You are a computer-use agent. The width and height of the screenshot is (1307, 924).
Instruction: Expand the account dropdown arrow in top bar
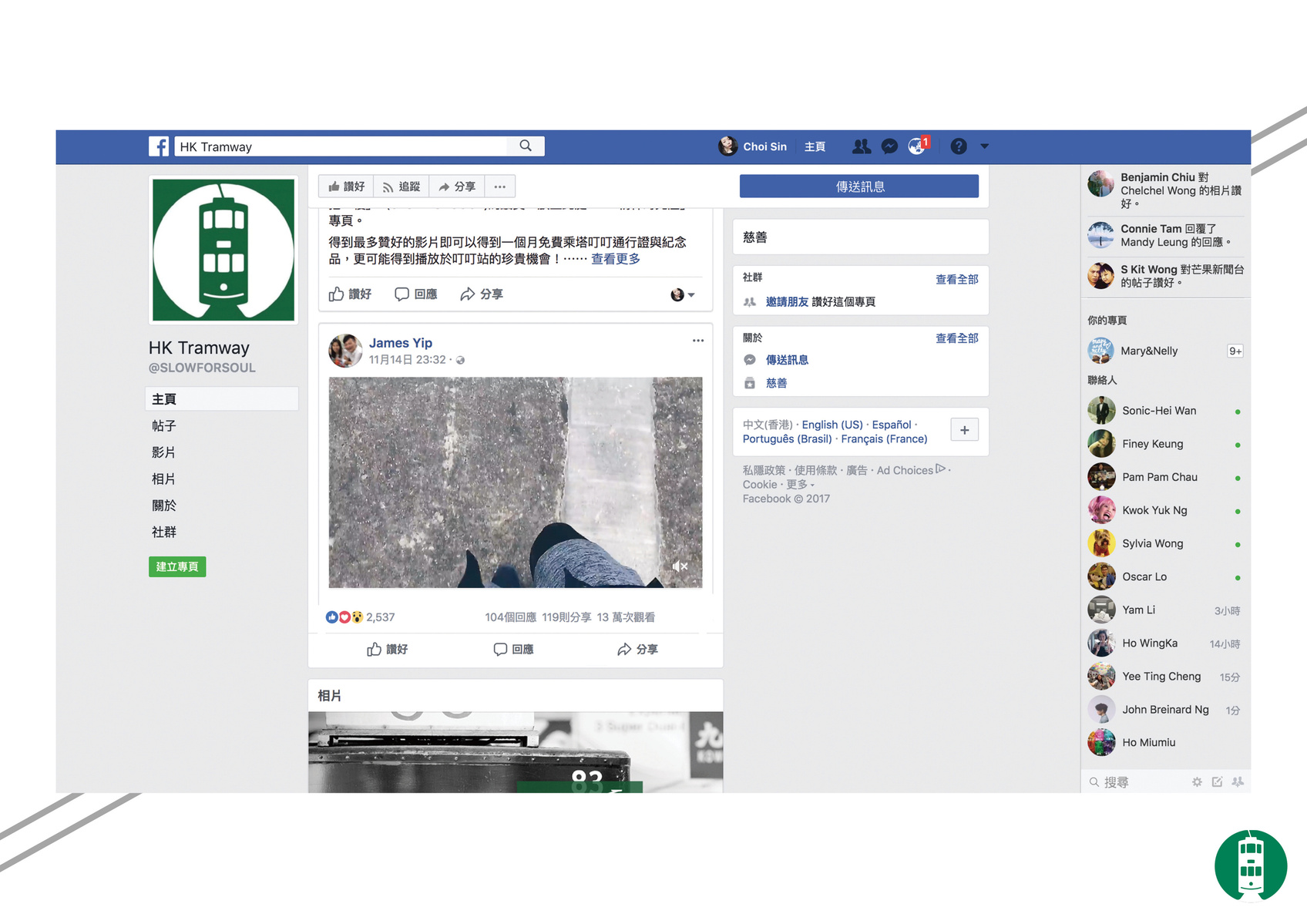[x=984, y=146]
